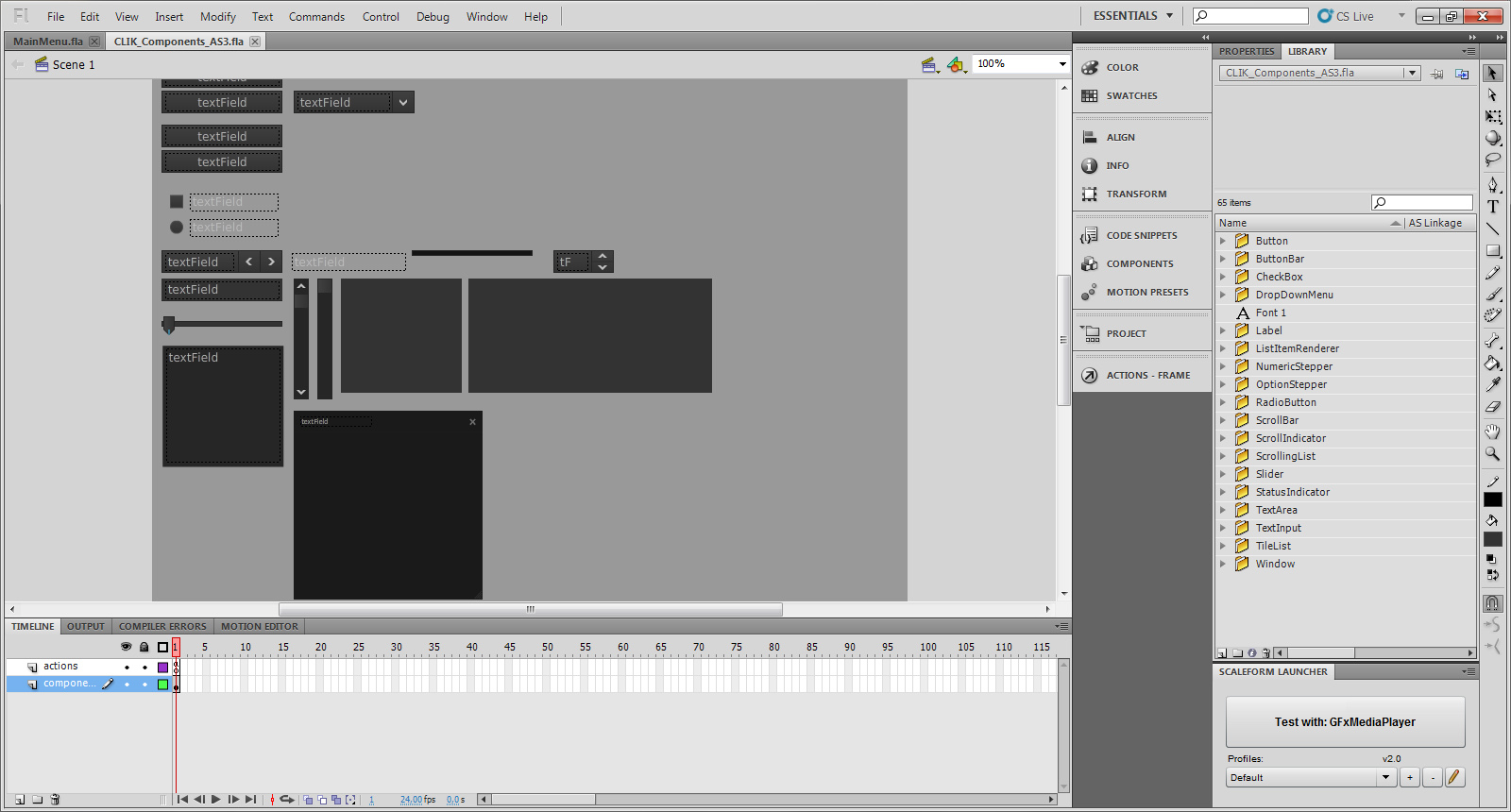This screenshot has width=1511, height=812.
Task: Open the Scaleform Profiles Default dropdown
Action: 1385,778
